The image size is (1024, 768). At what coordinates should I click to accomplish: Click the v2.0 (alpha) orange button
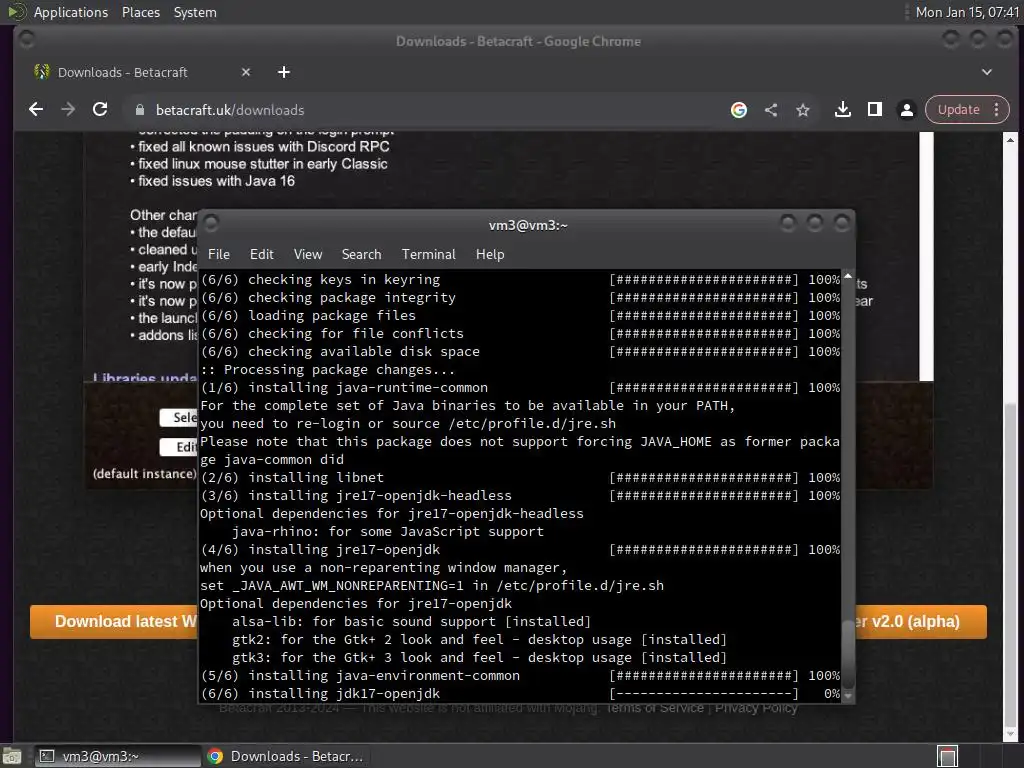(921, 622)
